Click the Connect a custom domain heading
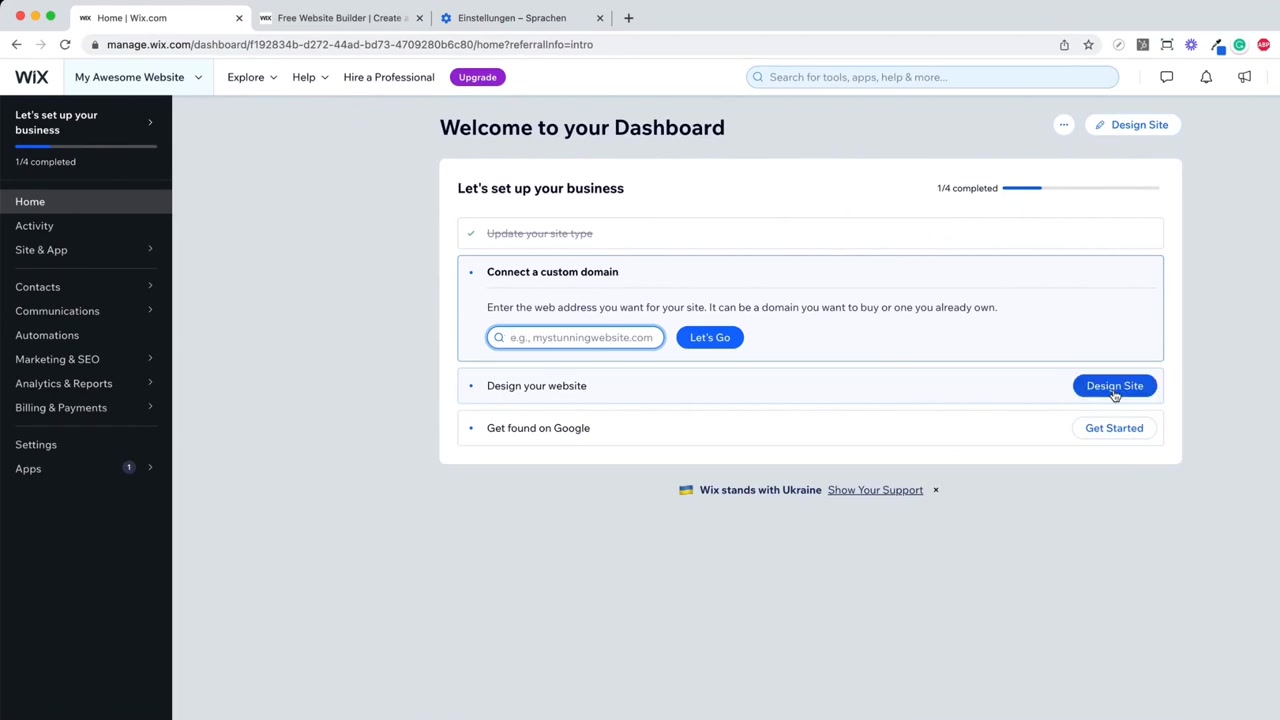This screenshot has width=1280, height=720. click(x=552, y=272)
